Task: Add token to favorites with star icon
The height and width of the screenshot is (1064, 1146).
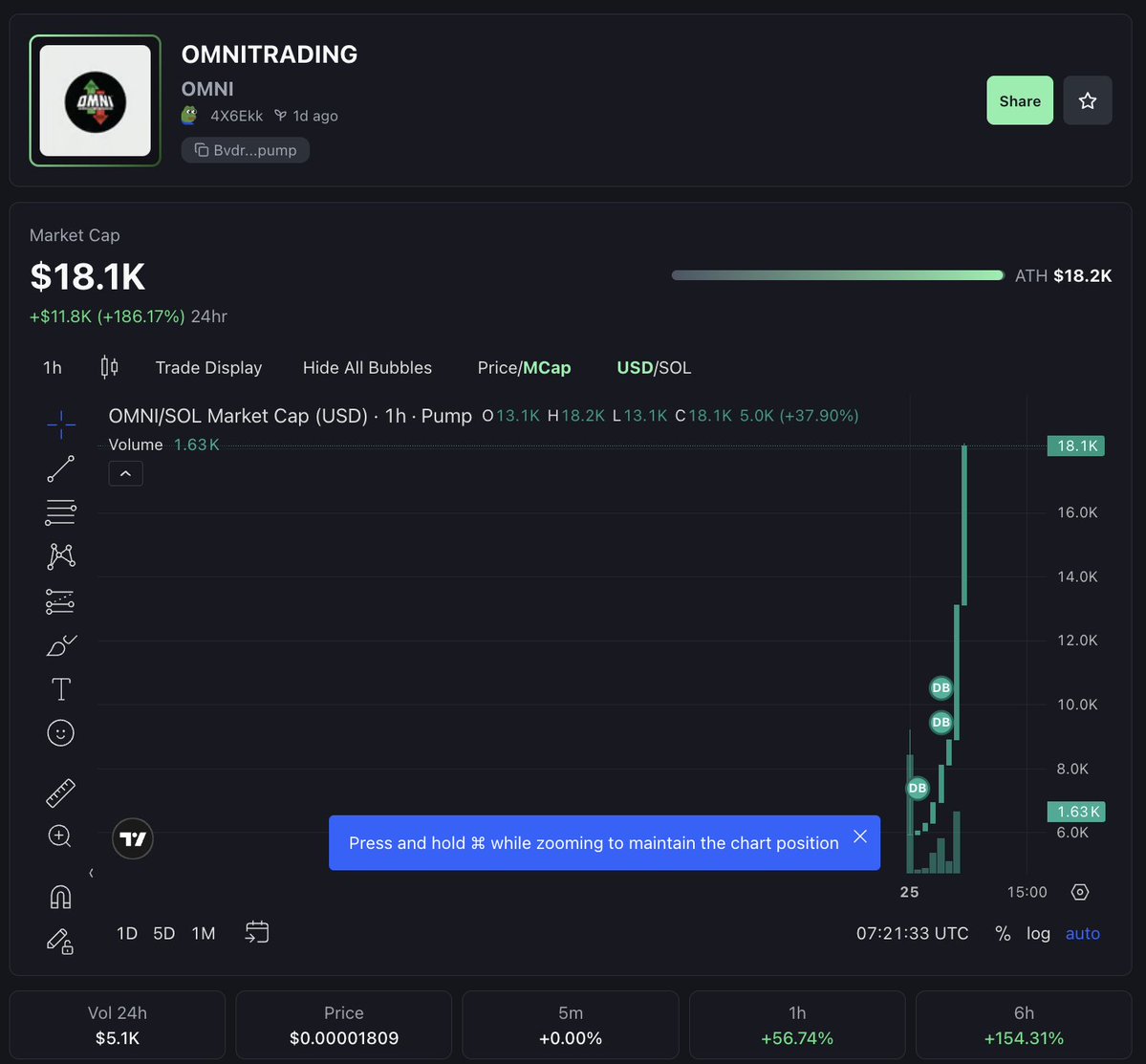Action: click(1087, 100)
